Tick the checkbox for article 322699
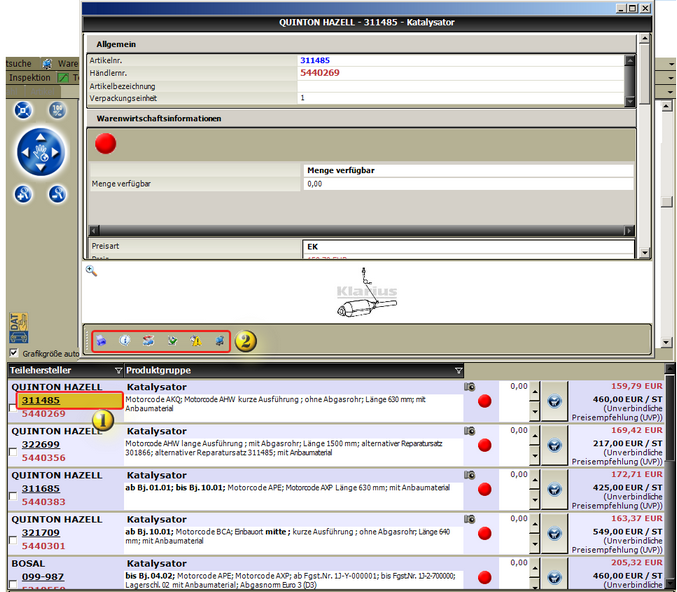Viewport: 677px width, 592px height. pyautogui.click(x=13, y=452)
